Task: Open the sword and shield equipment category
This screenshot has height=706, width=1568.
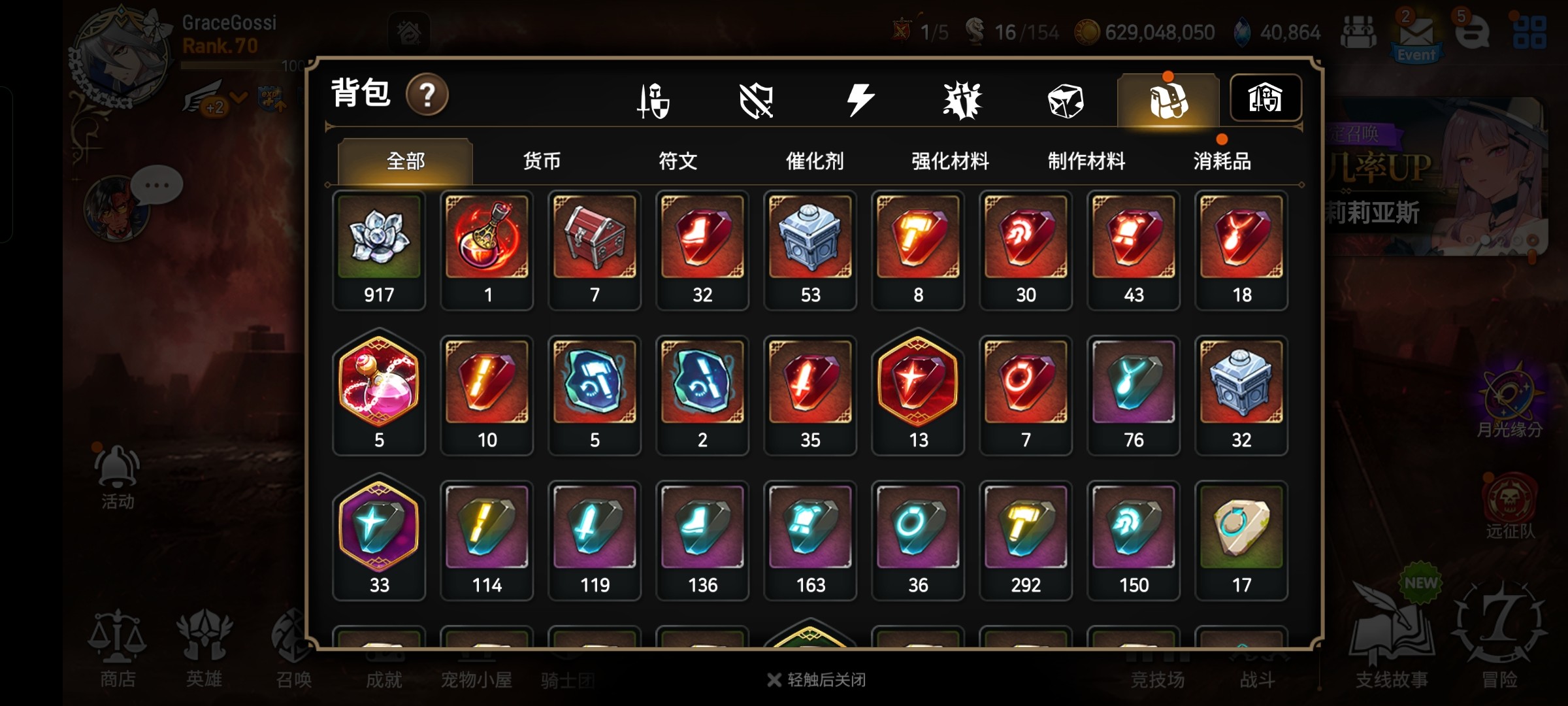Action: coord(653,101)
